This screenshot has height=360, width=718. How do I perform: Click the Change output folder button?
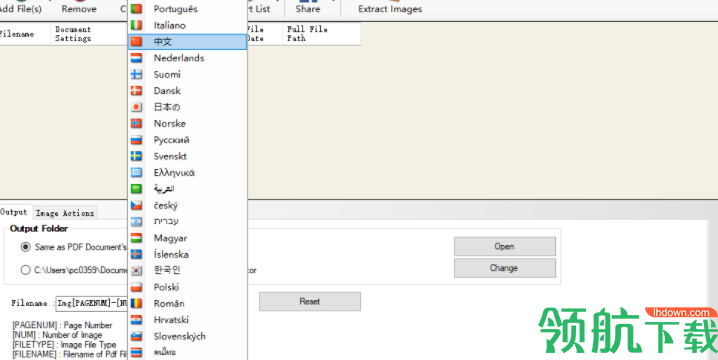(505, 268)
